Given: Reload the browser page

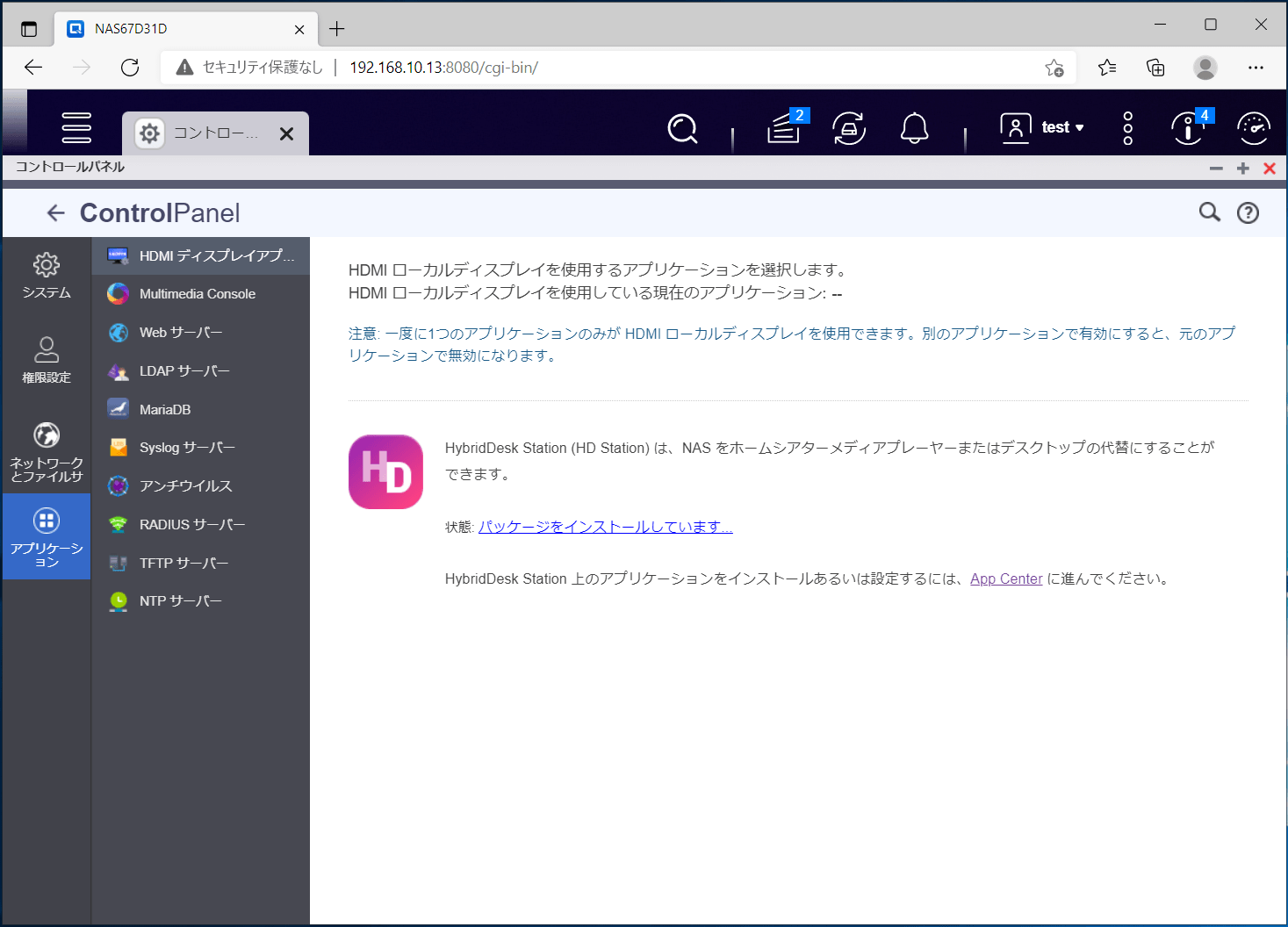Looking at the screenshot, I should click(x=130, y=68).
